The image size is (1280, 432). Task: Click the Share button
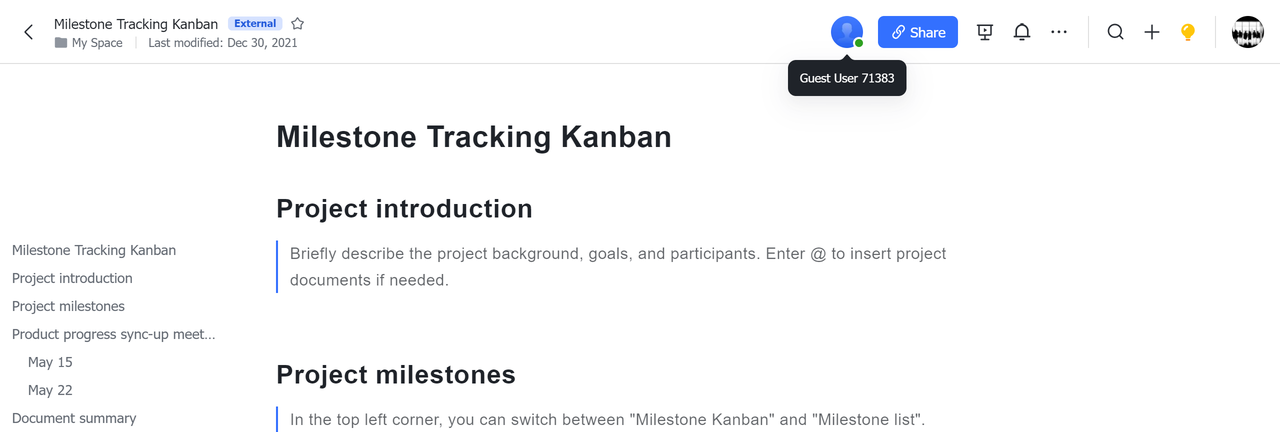(917, 32)
